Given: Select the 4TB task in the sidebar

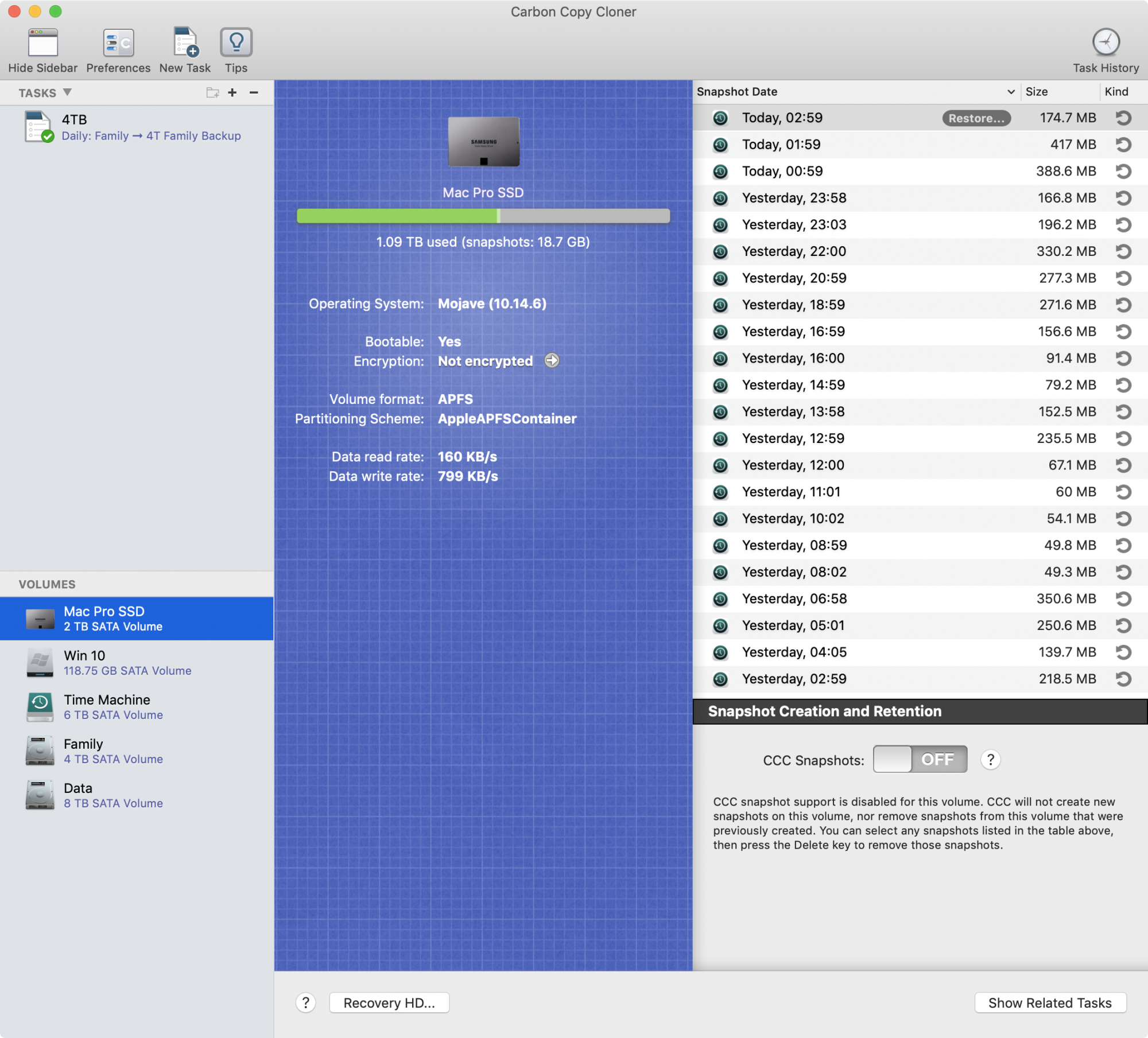Looking at the screenshot, I should click(x=137, y=127).
